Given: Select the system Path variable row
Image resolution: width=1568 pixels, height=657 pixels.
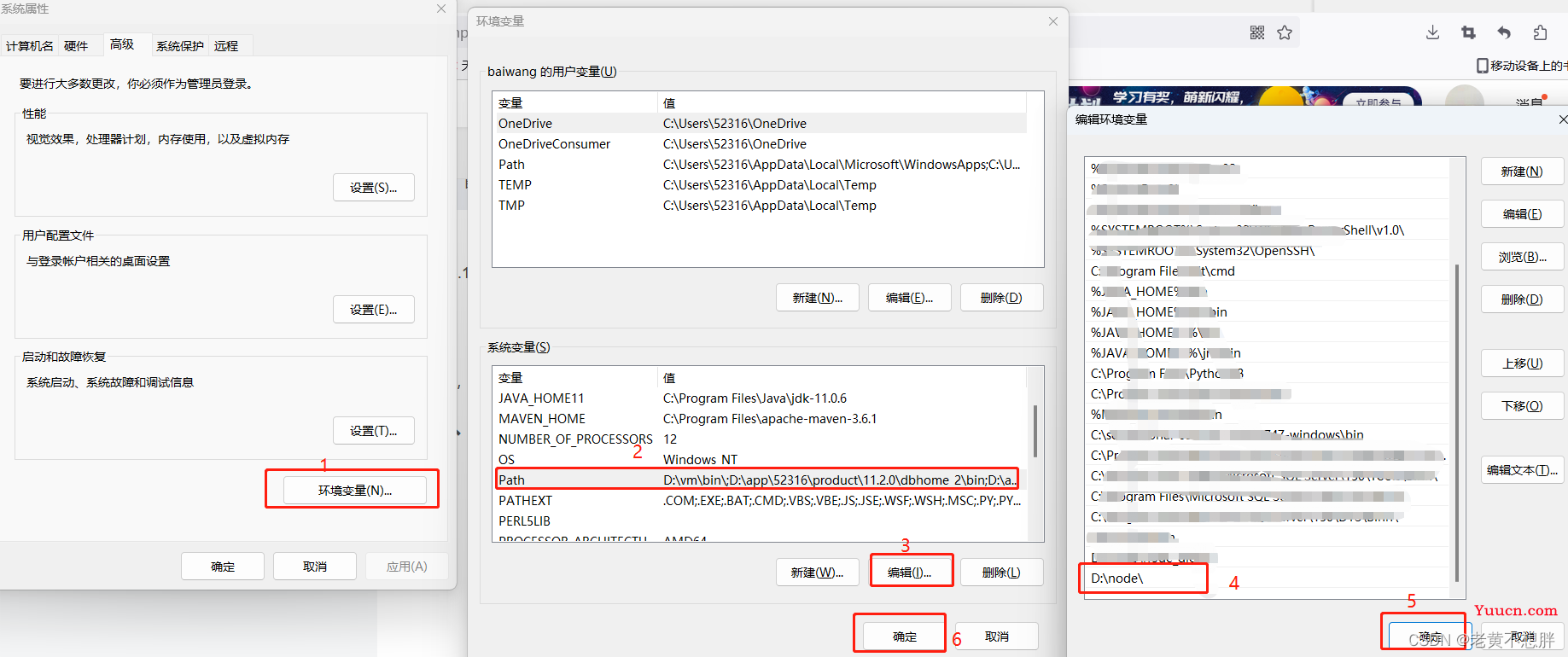Looking at the screenshot, I should (x=760, y=480).
